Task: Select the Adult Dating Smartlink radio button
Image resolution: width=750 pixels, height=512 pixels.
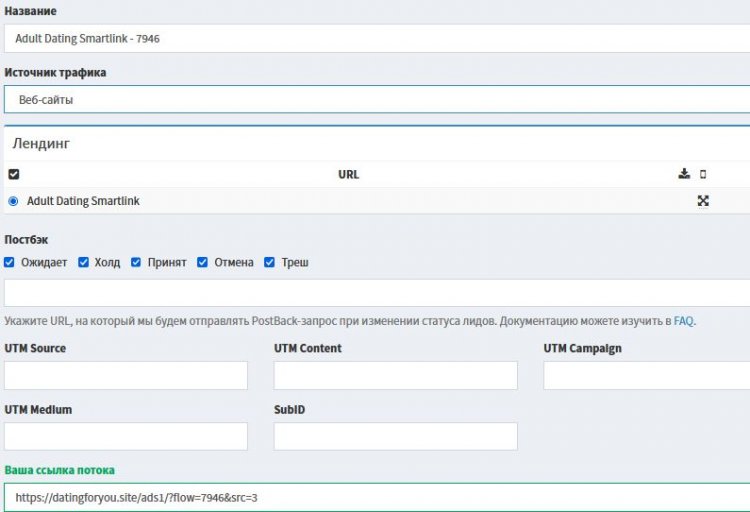Action: [x=13, y=201]
